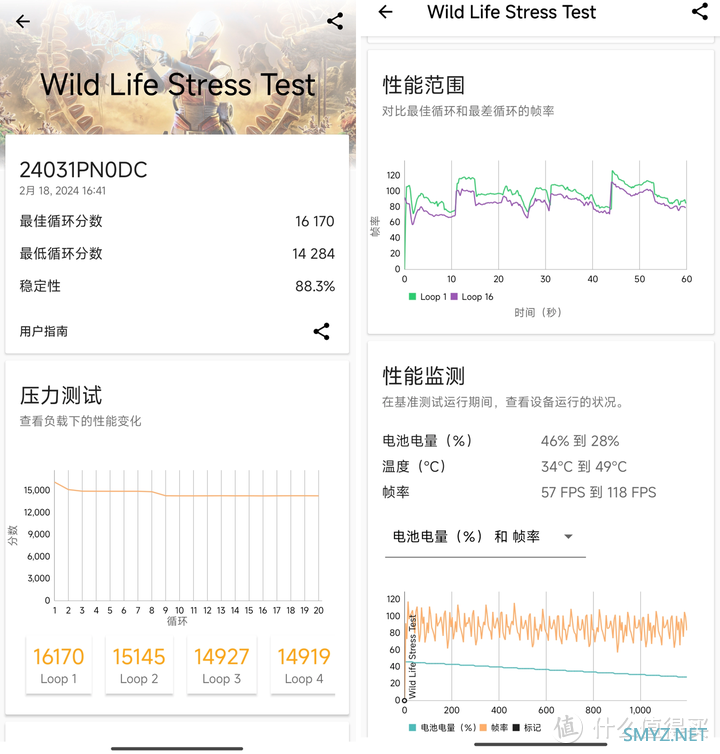This screenshot has height=754, width=720.
Task: Click the temperature value 34°C 到 49°C
Action: coord(584,466)
